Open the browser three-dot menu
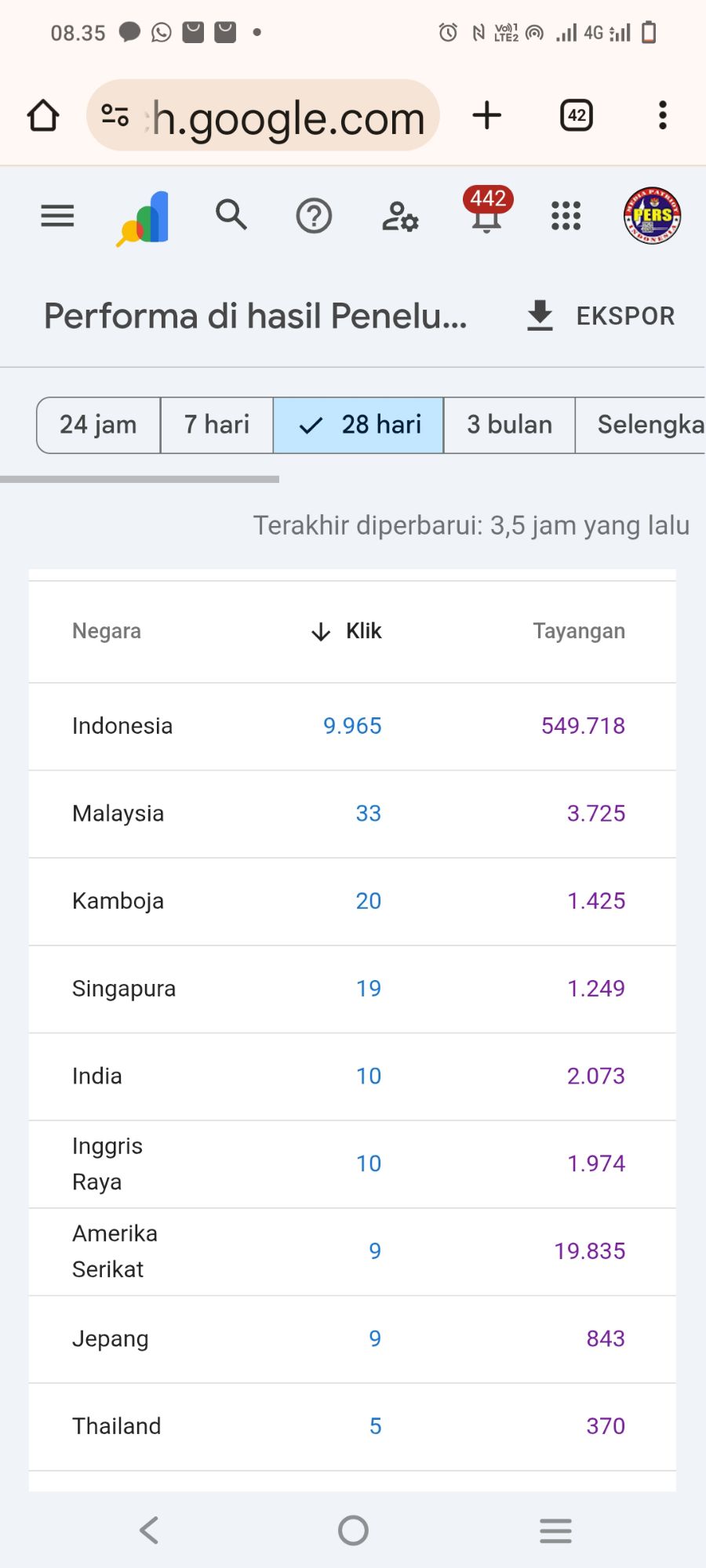 point(663,115)
